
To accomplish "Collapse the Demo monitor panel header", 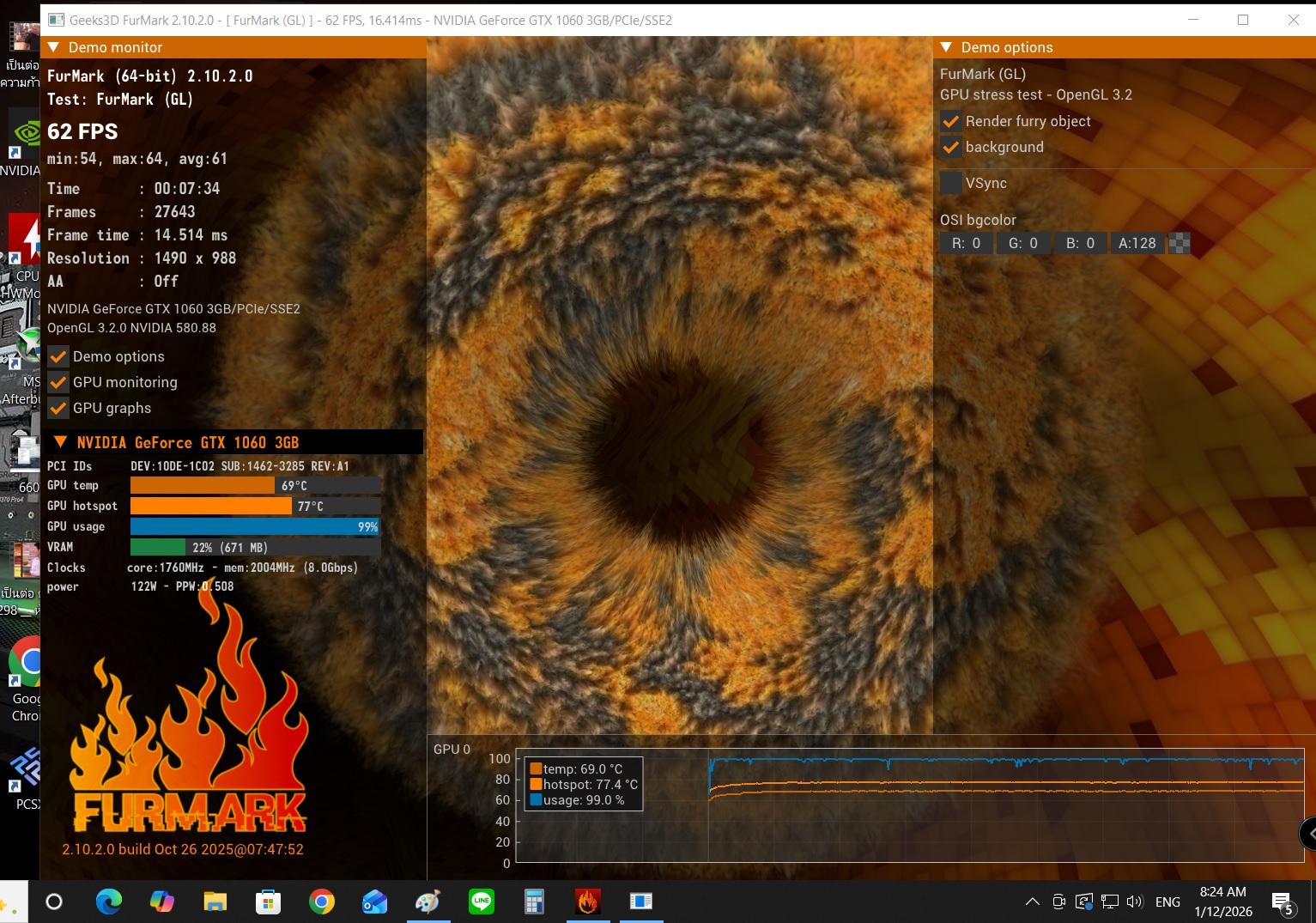I will pos(54,47).
